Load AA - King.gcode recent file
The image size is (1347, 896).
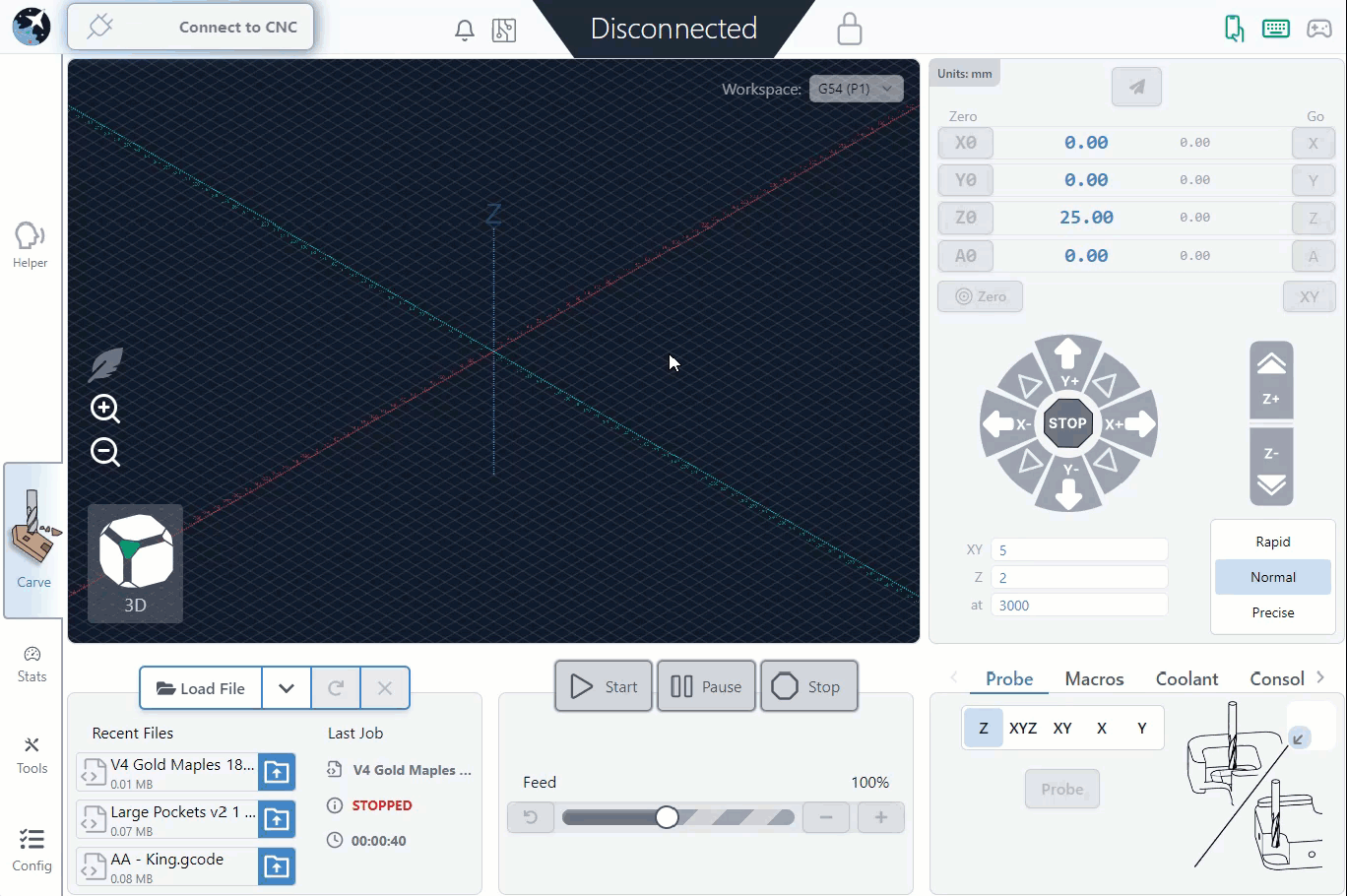(x=277, y=866)
